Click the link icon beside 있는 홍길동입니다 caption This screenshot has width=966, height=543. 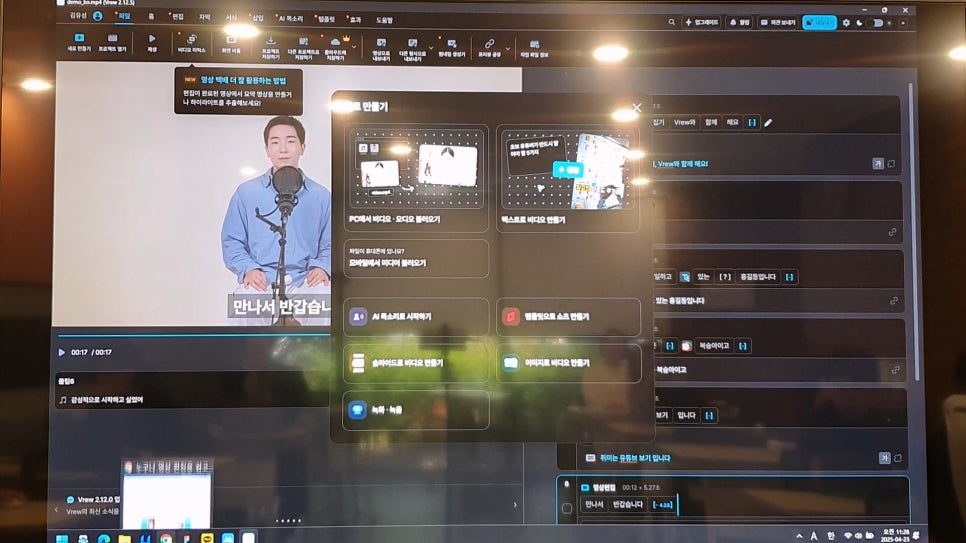[x=893, y=301]
